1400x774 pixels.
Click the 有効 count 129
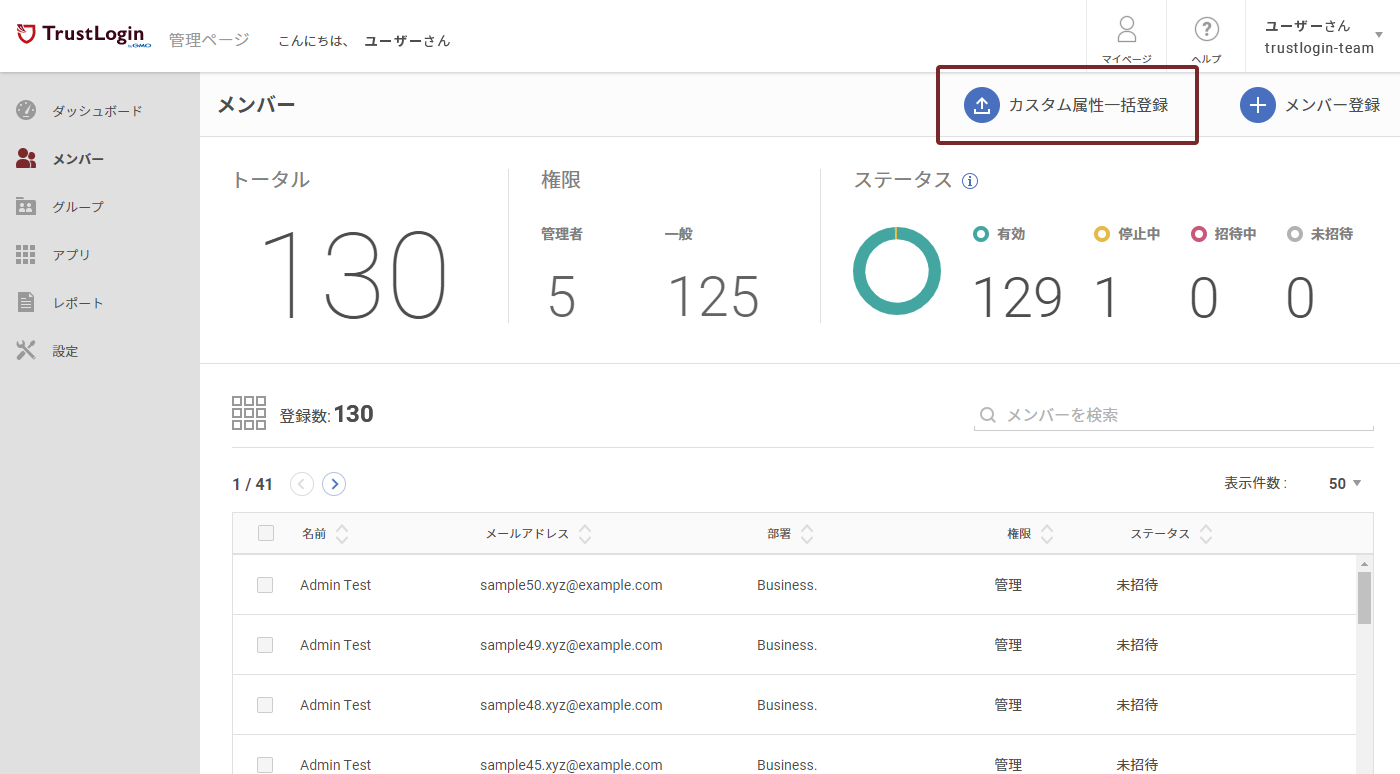1017,297
